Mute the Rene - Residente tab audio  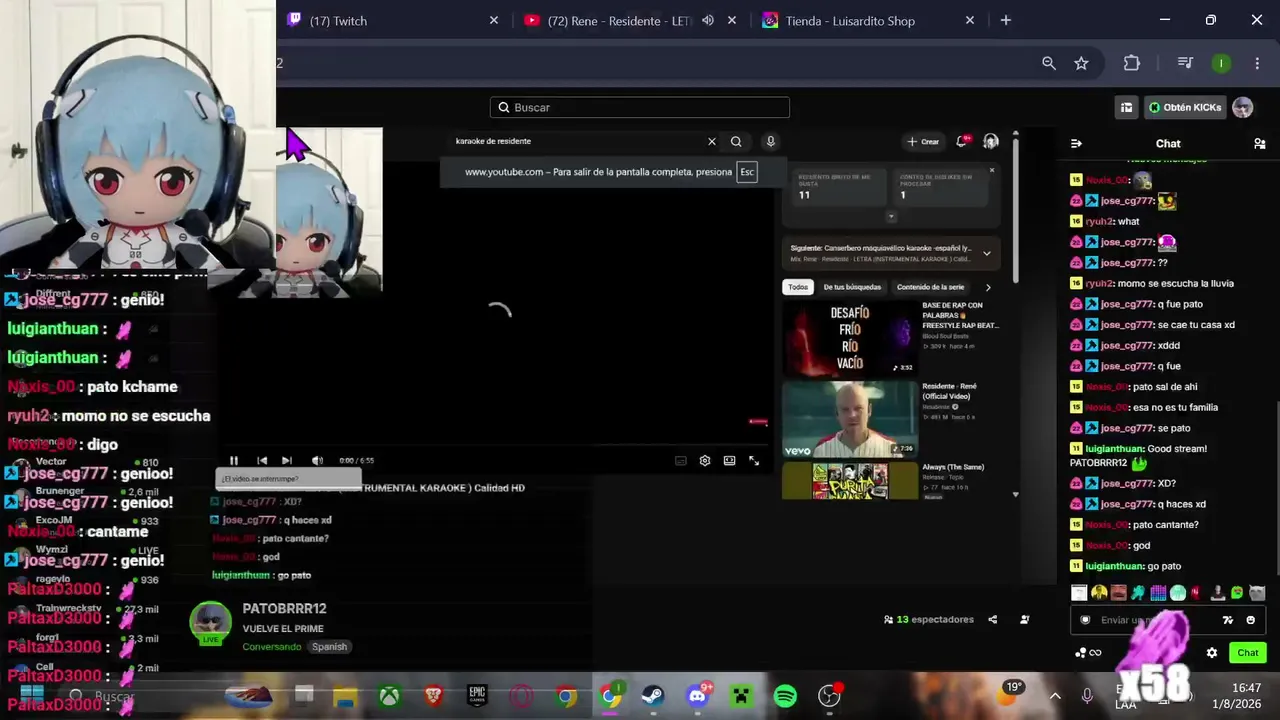708,20
